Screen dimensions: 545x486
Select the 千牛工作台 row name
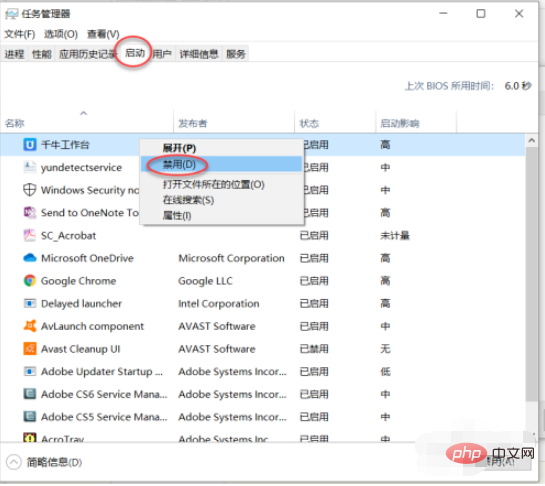tap(65, 144)
